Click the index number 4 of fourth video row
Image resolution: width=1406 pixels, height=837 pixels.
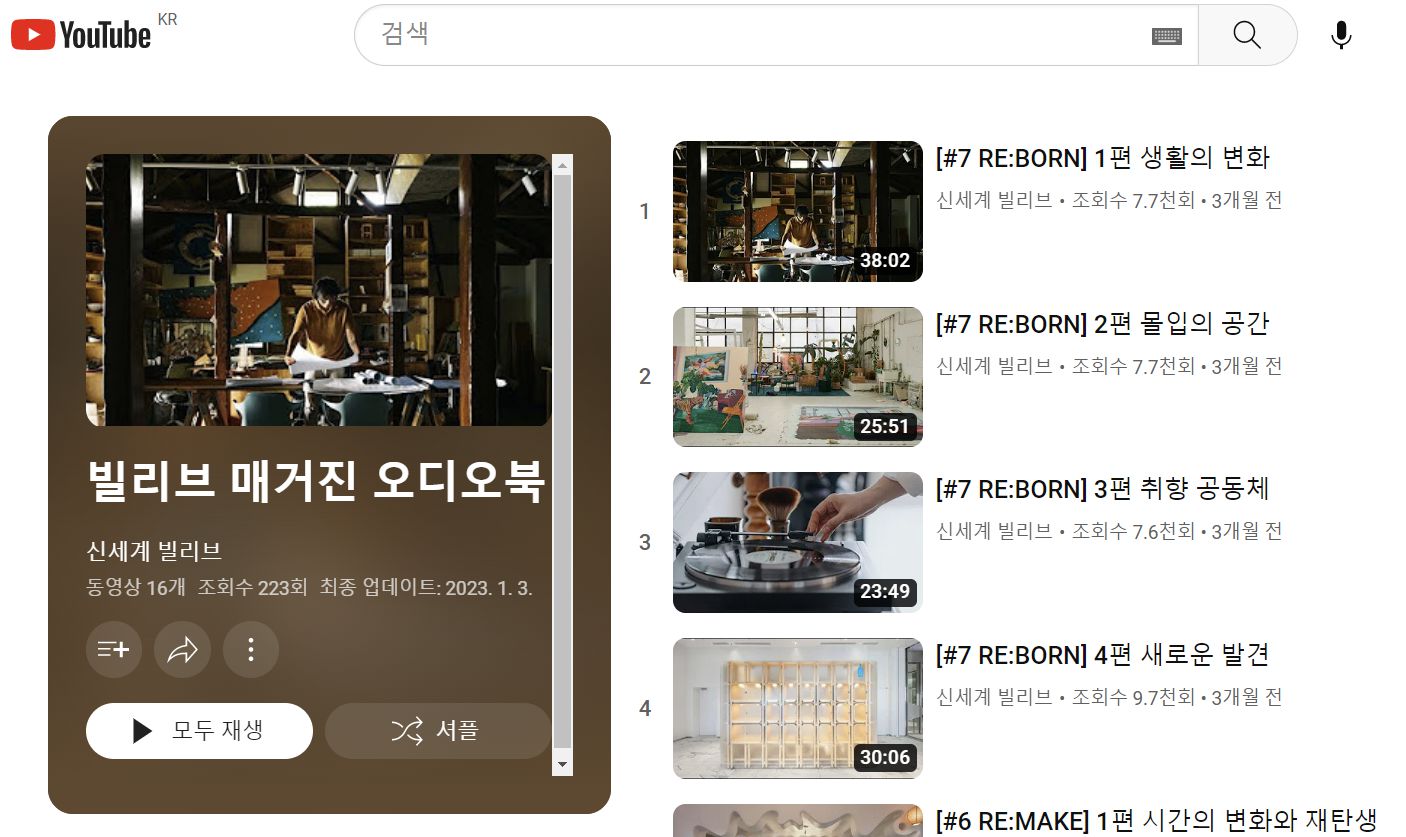pos(645,708)
